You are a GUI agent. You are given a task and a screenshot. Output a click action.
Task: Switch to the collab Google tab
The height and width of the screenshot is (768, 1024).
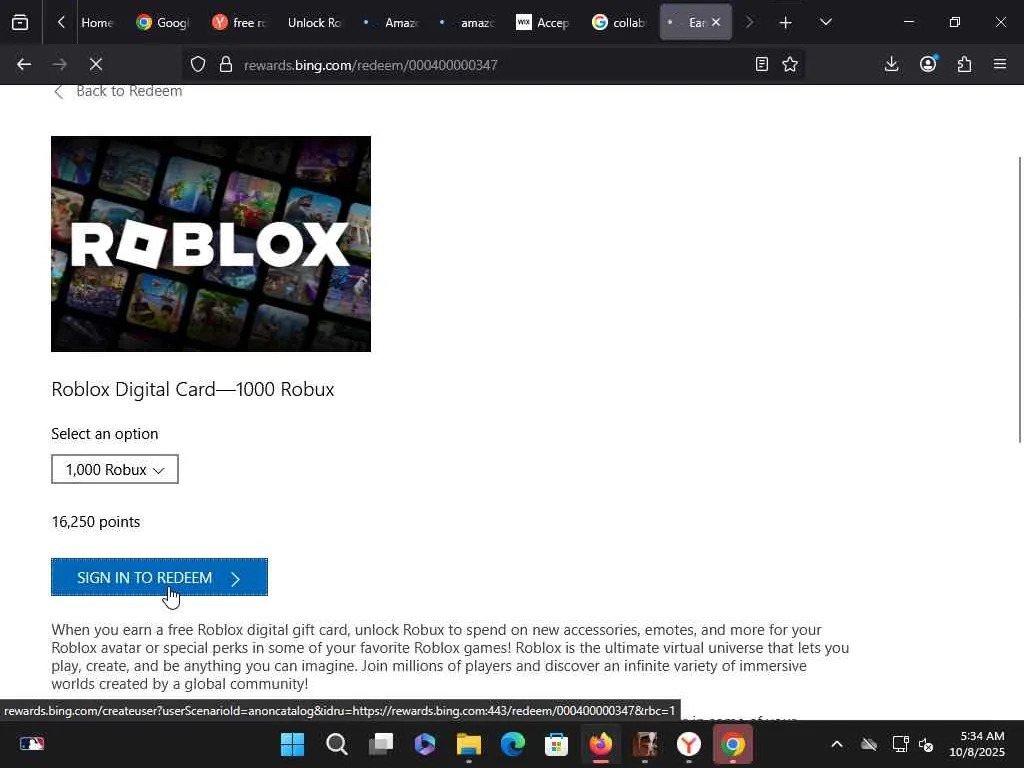point(618,22)
